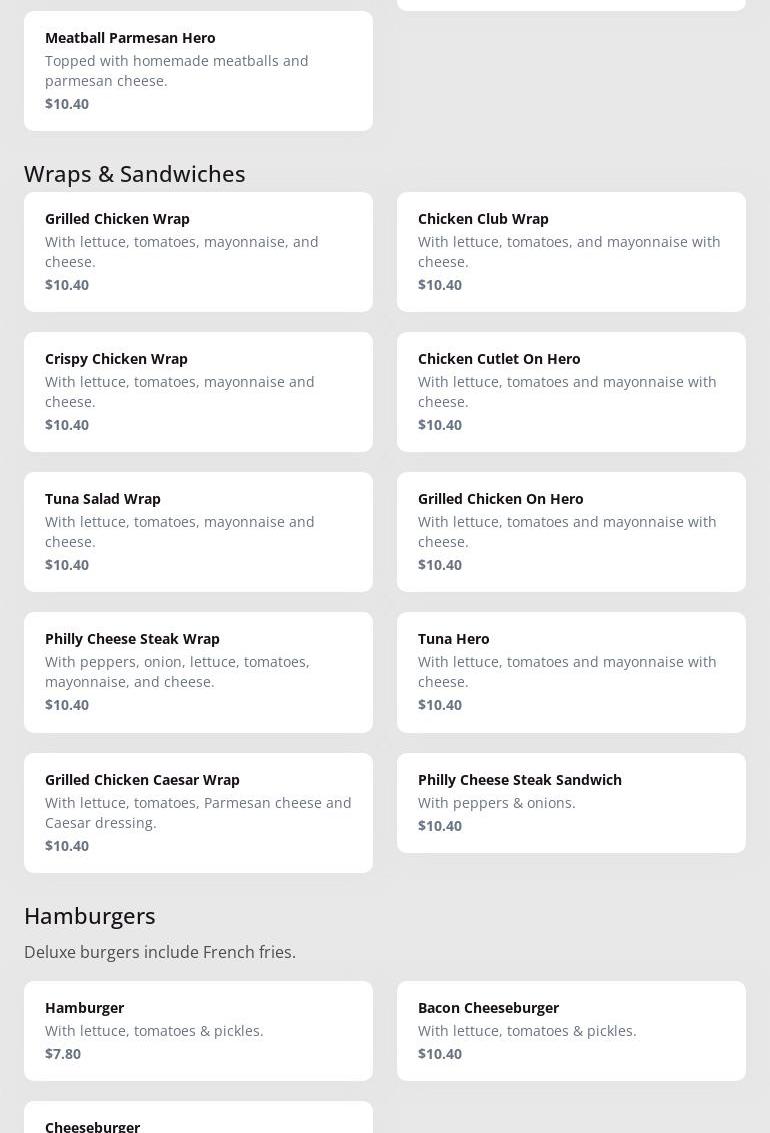Select the Philly Cheese Steak Sandwich
770x1133 pixels.
[x=571, y=802]
